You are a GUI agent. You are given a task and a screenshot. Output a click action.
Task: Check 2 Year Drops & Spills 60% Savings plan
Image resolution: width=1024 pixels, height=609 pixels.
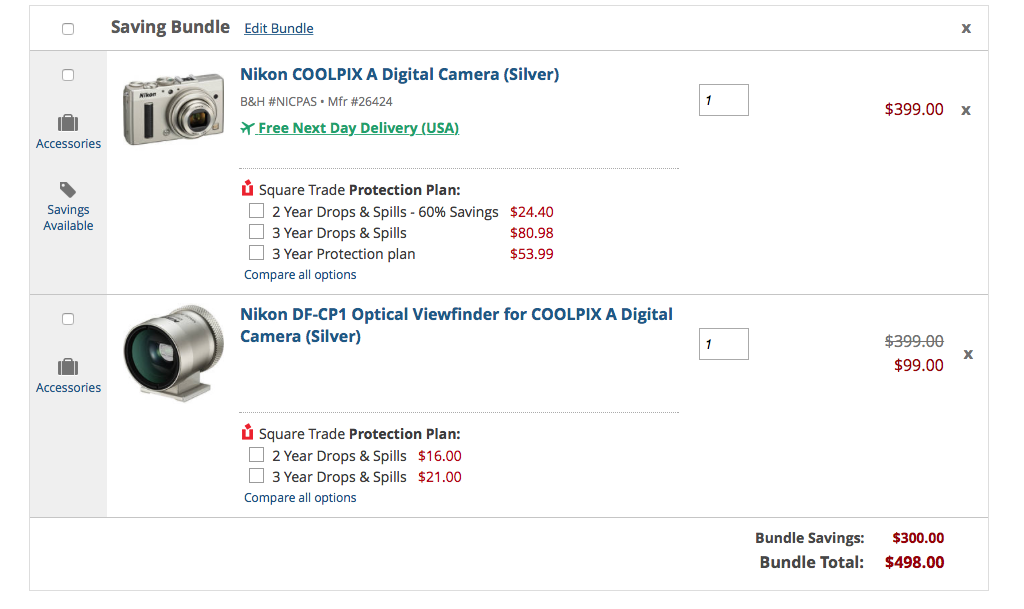click(x=257, y=211)
